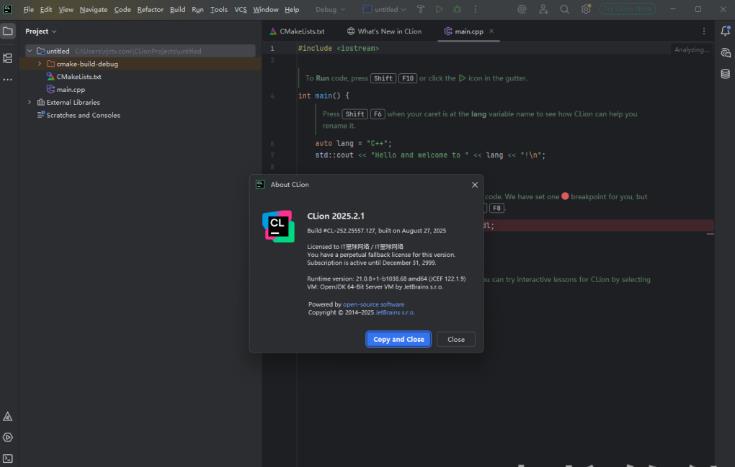
Task: Open the Debug build profile dropdown
Action: click(329, 9)
